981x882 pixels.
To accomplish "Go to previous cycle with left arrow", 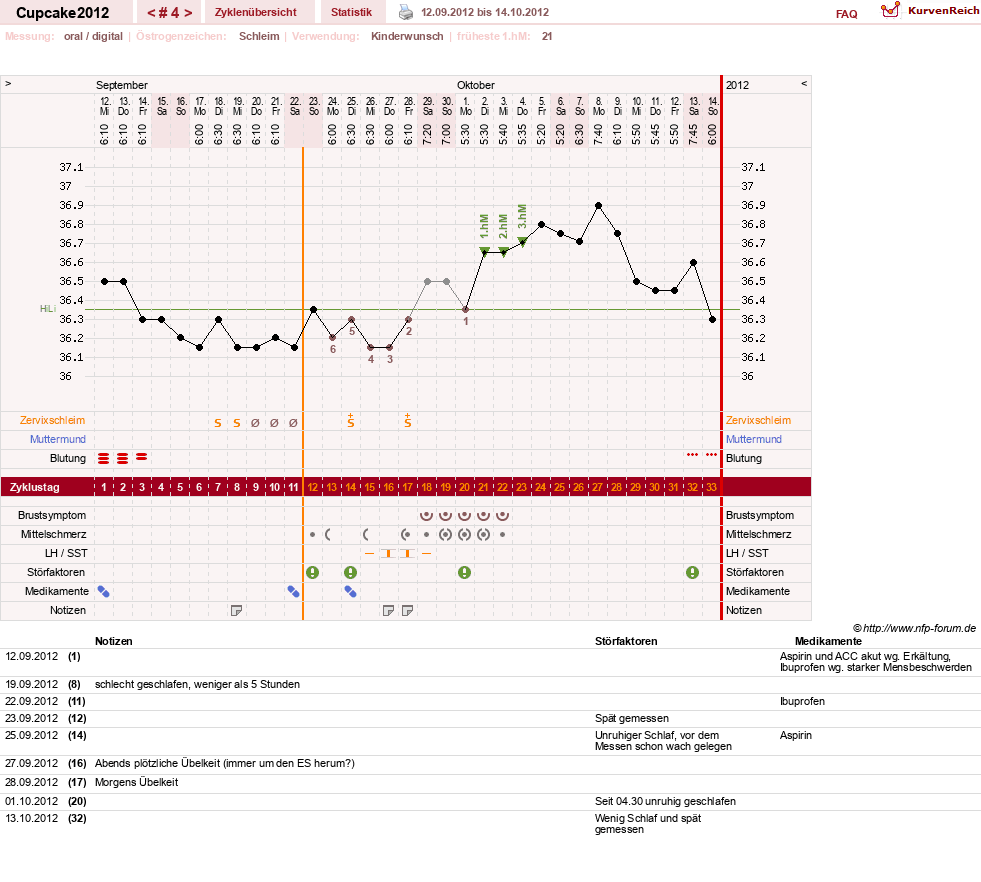I will pos(151,13).
